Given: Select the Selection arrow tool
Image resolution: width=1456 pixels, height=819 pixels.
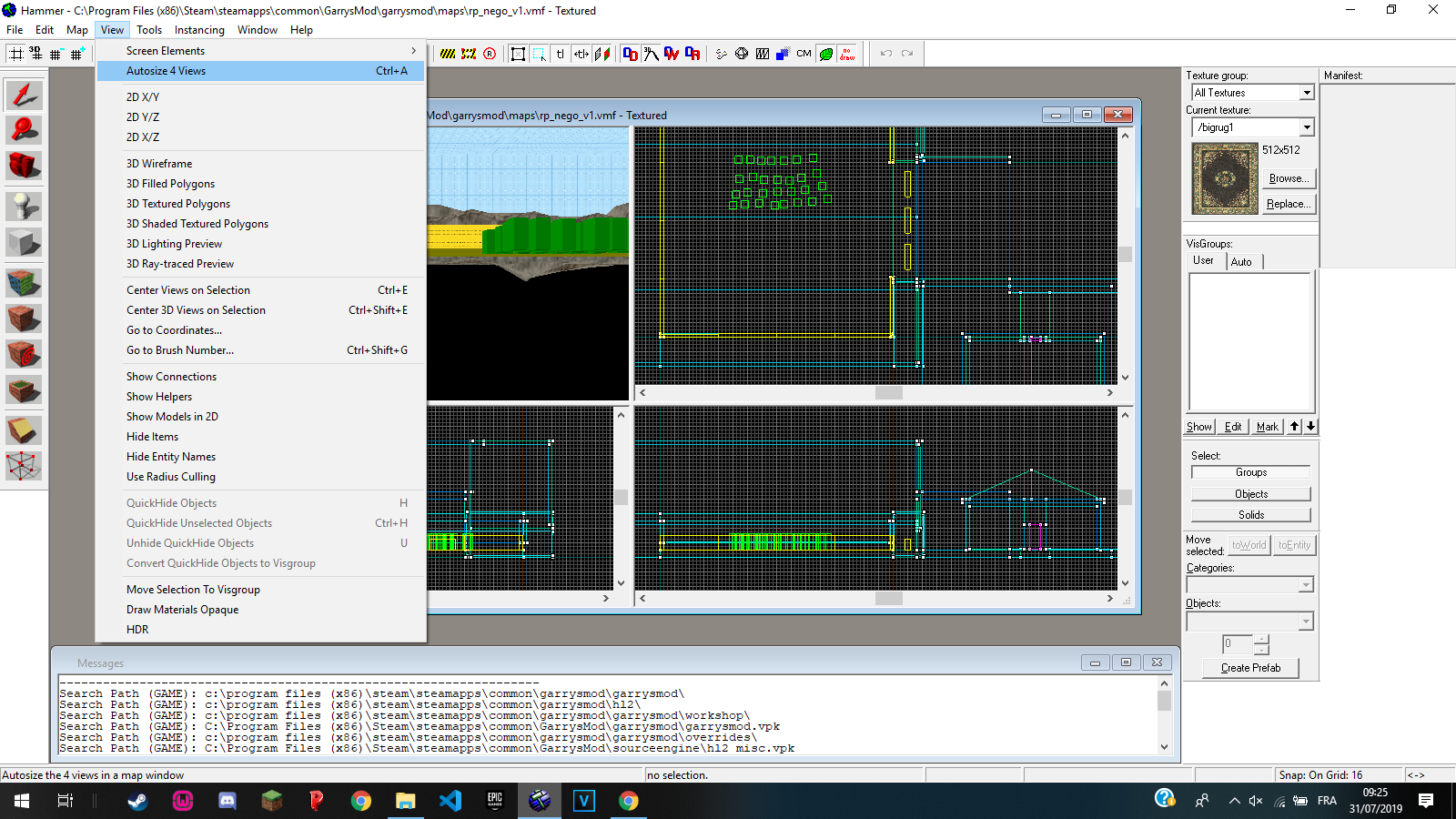Looking at the screenshot, I should click(24, 95).
